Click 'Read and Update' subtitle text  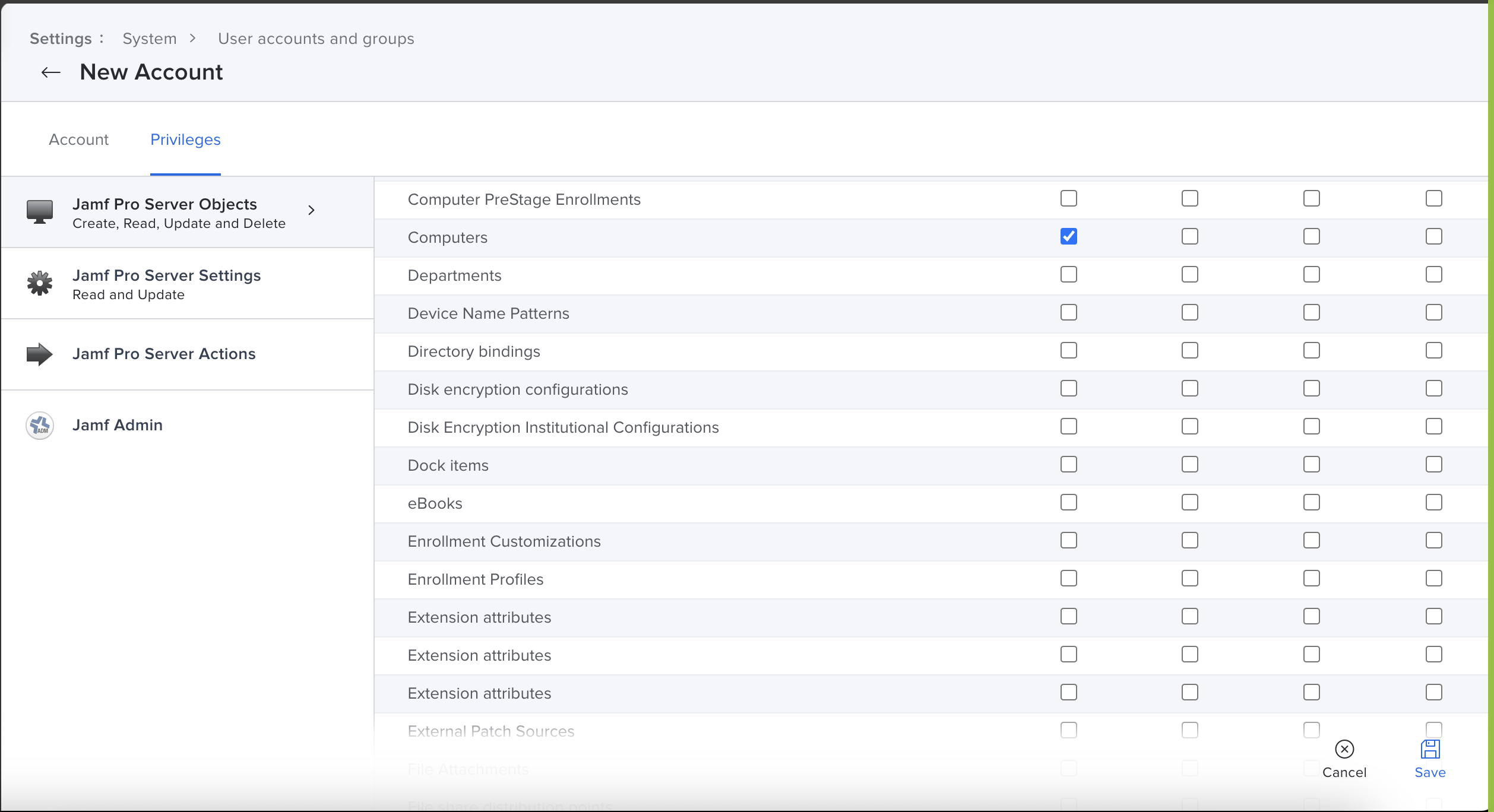click(x=128, y=295)
